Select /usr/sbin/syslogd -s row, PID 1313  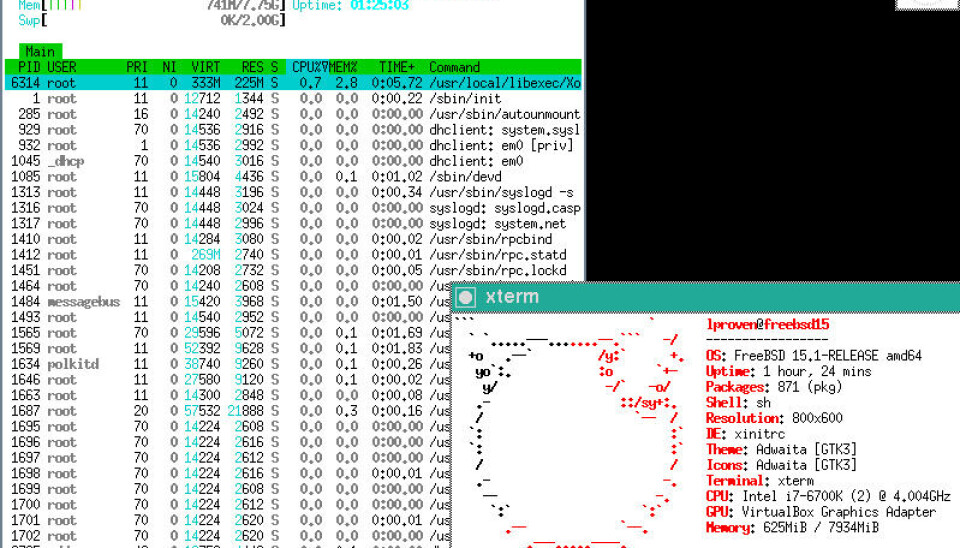click(293, 192)
